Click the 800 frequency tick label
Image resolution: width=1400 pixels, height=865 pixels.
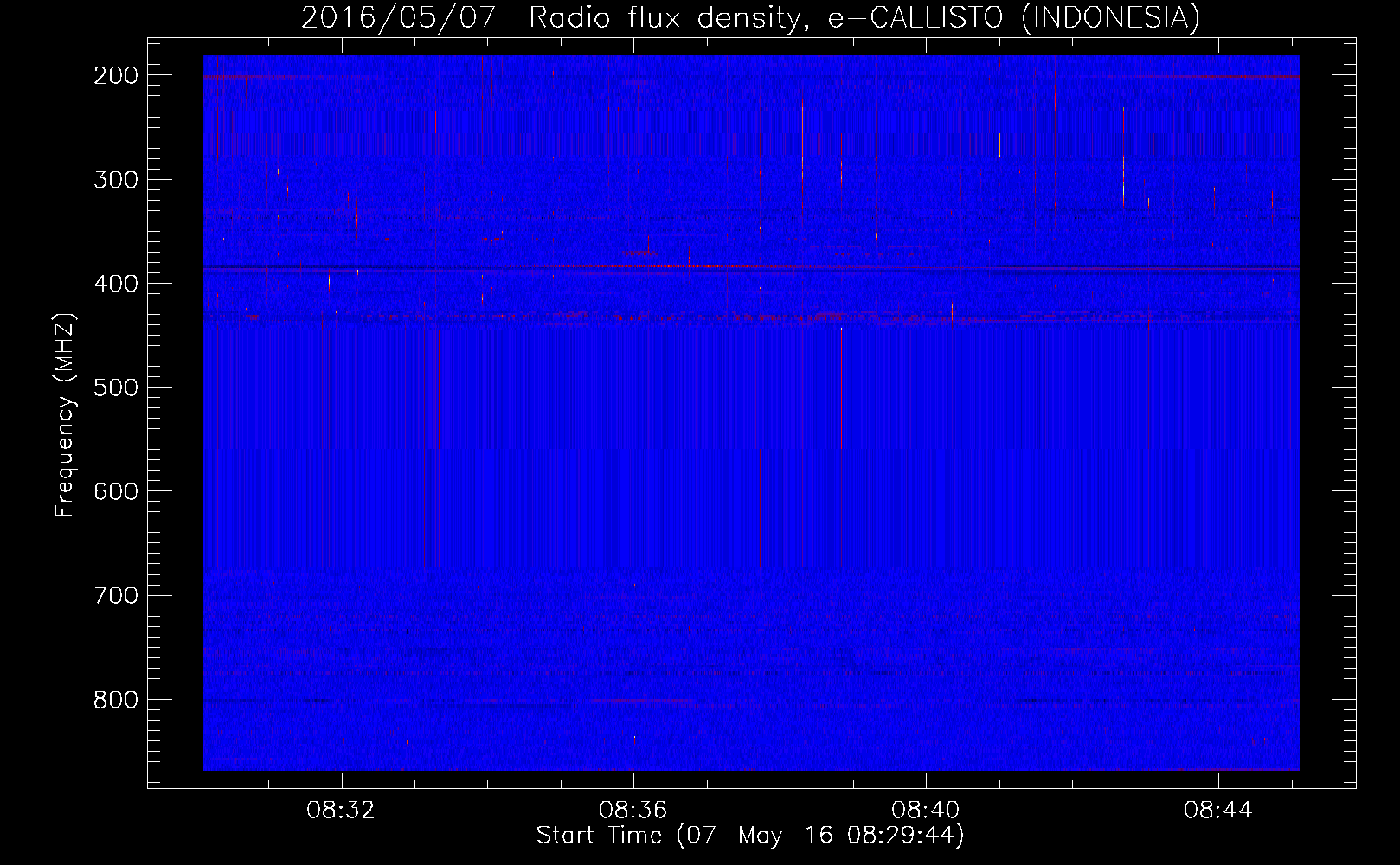tap(116, 700)
